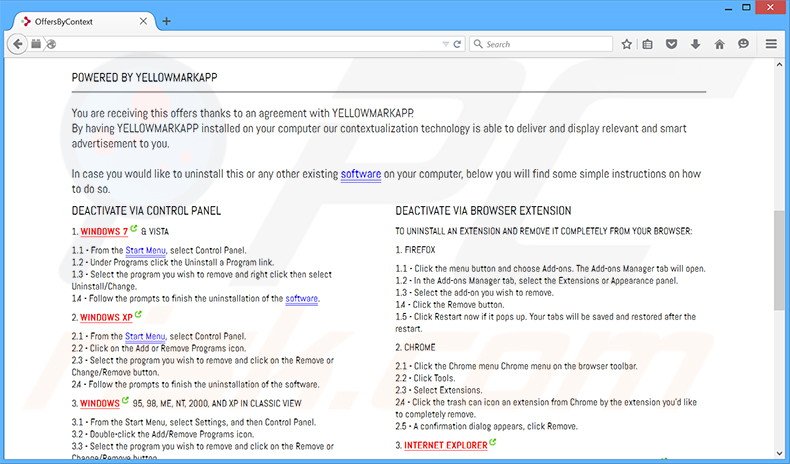Image resolution: width=790 pixels, height=464 pixels.
Task: Maximize the browser window
Action: pos(747,8)
